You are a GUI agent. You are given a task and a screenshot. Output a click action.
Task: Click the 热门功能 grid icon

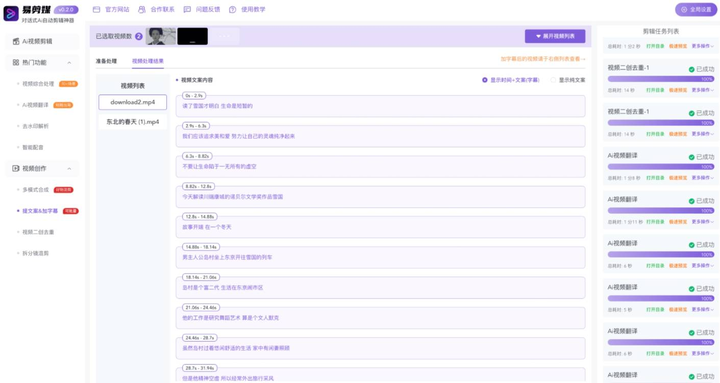coord(16,62)
